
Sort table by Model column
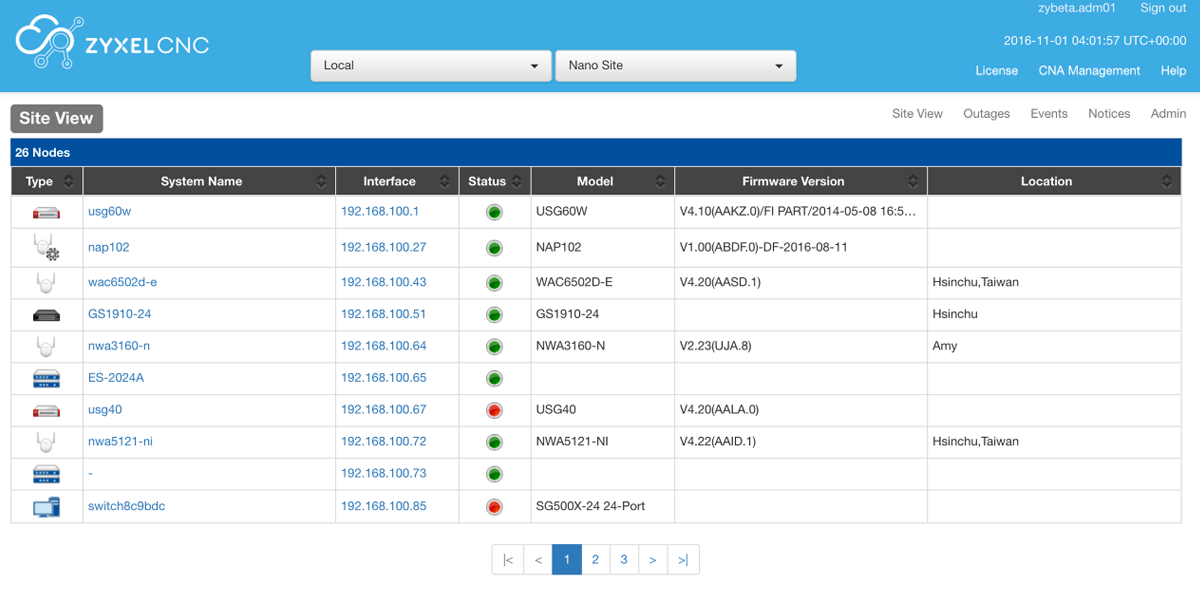(x=602, y=181)
